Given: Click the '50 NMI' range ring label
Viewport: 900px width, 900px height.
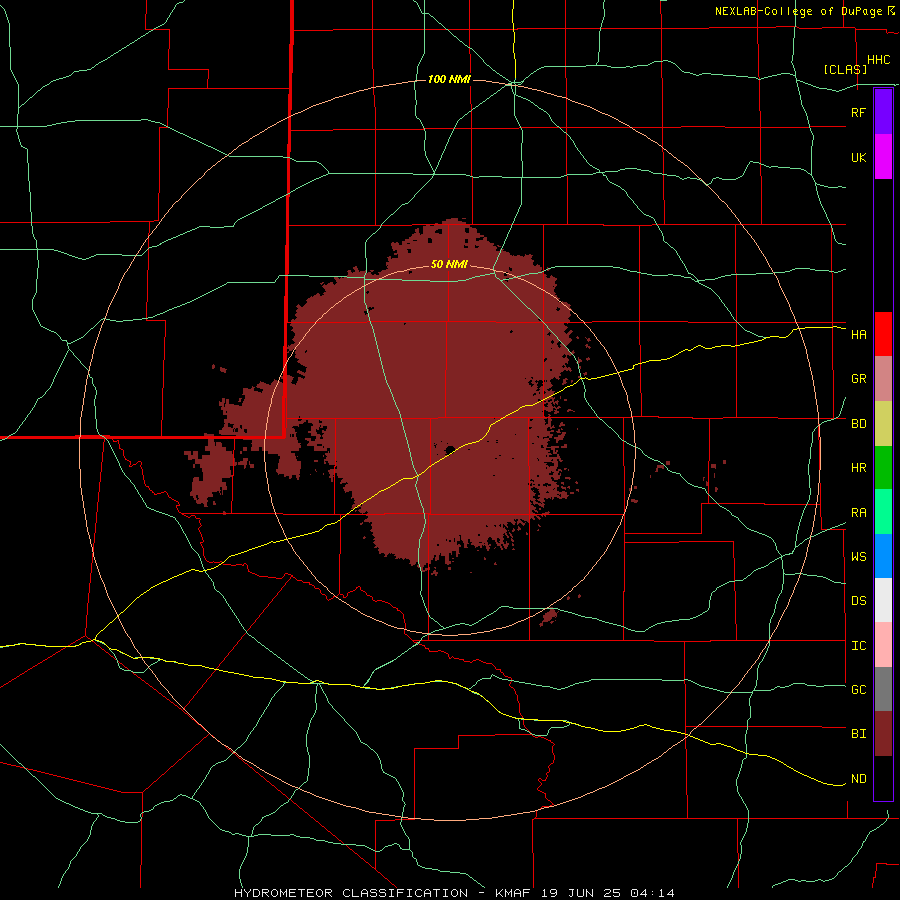Looking at the screenshot, I should click(x=449, y=264).
